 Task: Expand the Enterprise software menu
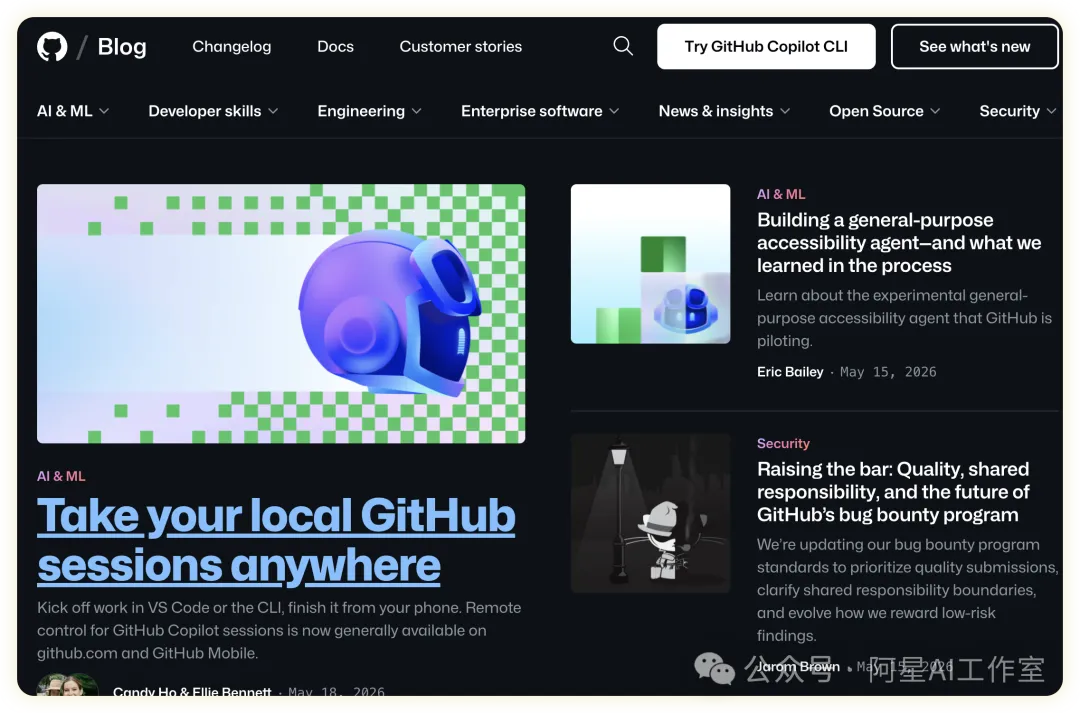540,111
